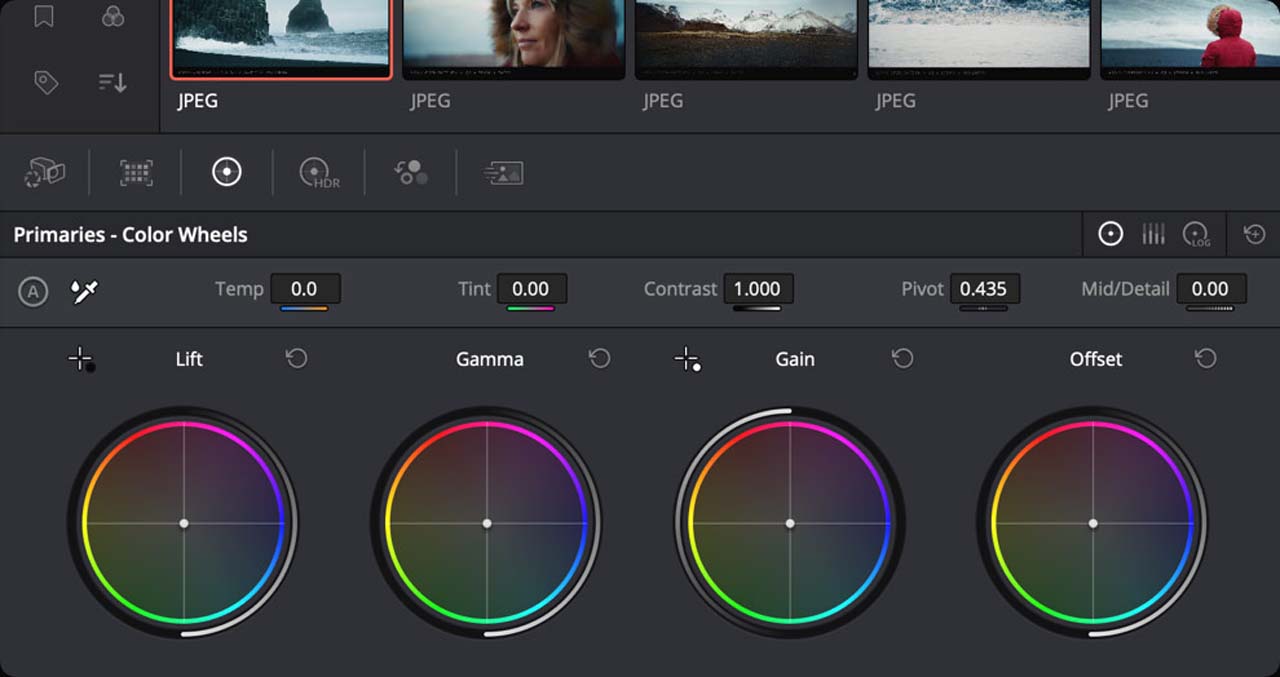Click the Pivot value field
The height and width of the screenshot is (677, 1280).
[984, 289]
